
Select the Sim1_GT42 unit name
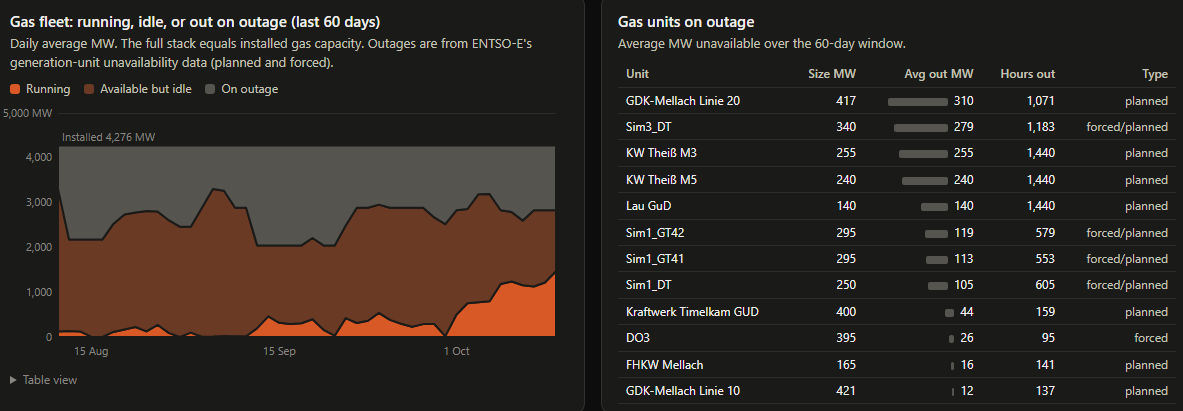(x=656, y=232)
